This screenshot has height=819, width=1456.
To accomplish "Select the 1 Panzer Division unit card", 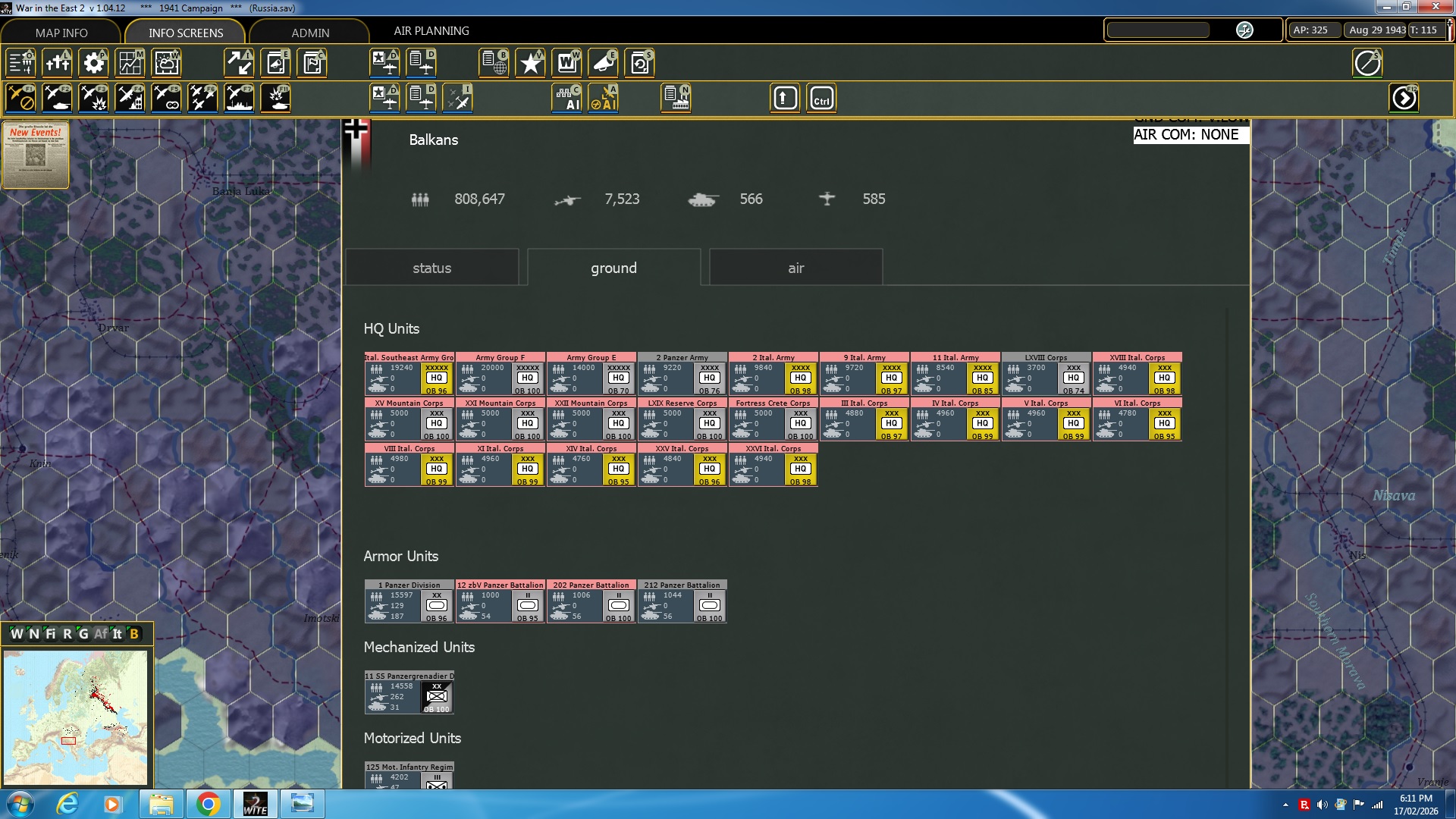I will pyautogui.click(x=409, y=601).
